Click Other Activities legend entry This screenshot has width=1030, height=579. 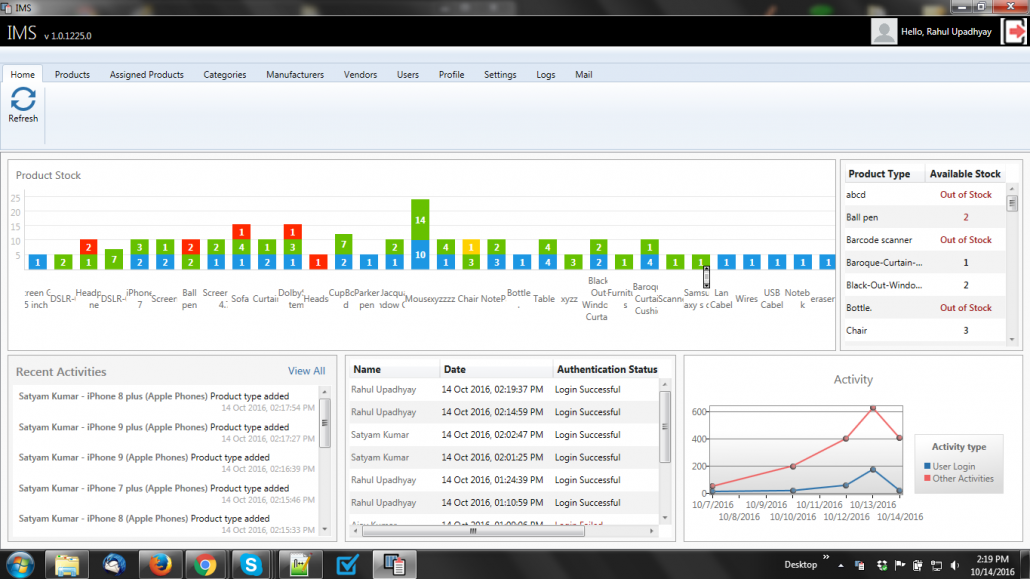958,478
